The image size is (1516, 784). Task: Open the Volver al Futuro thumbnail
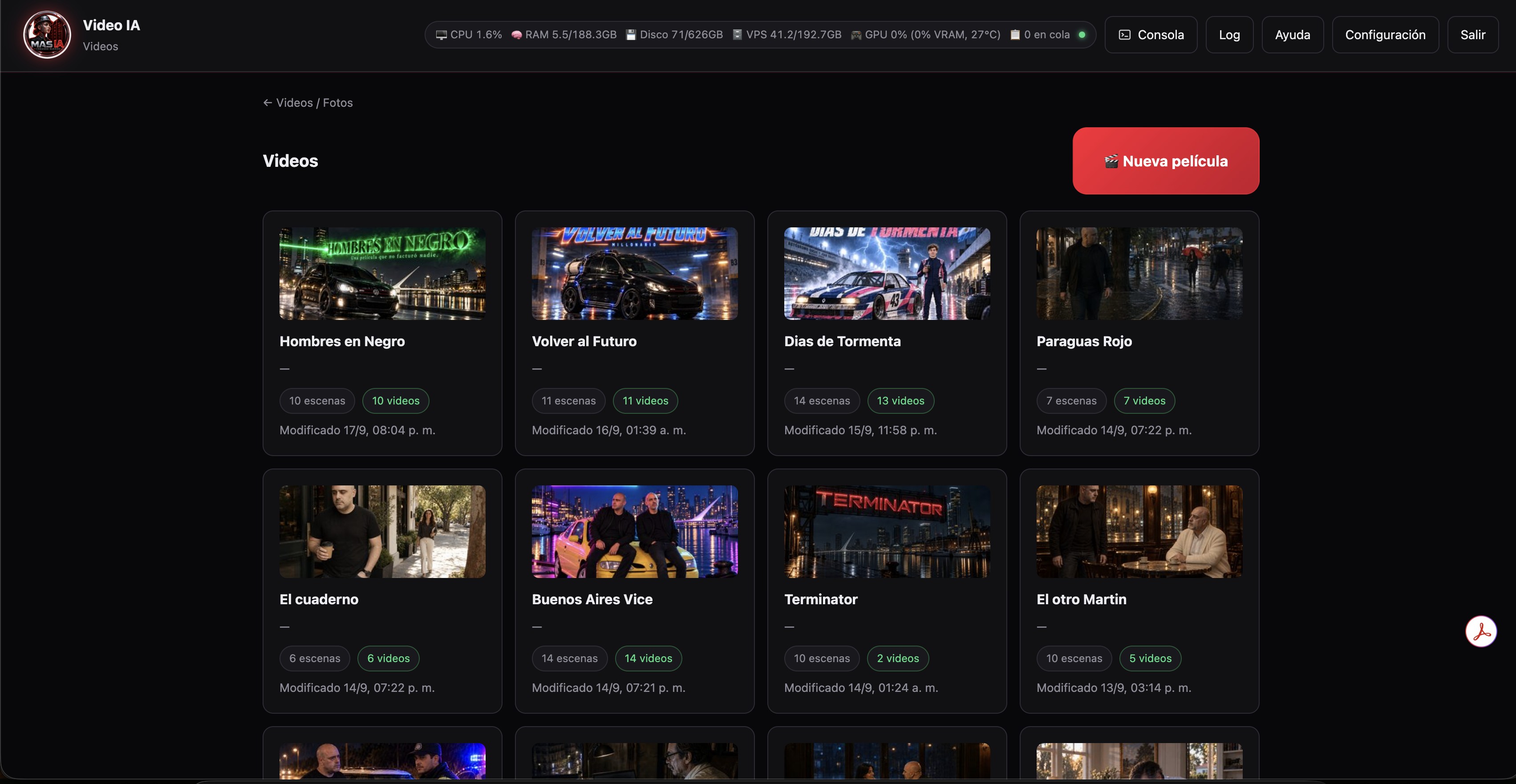[635, 274]
